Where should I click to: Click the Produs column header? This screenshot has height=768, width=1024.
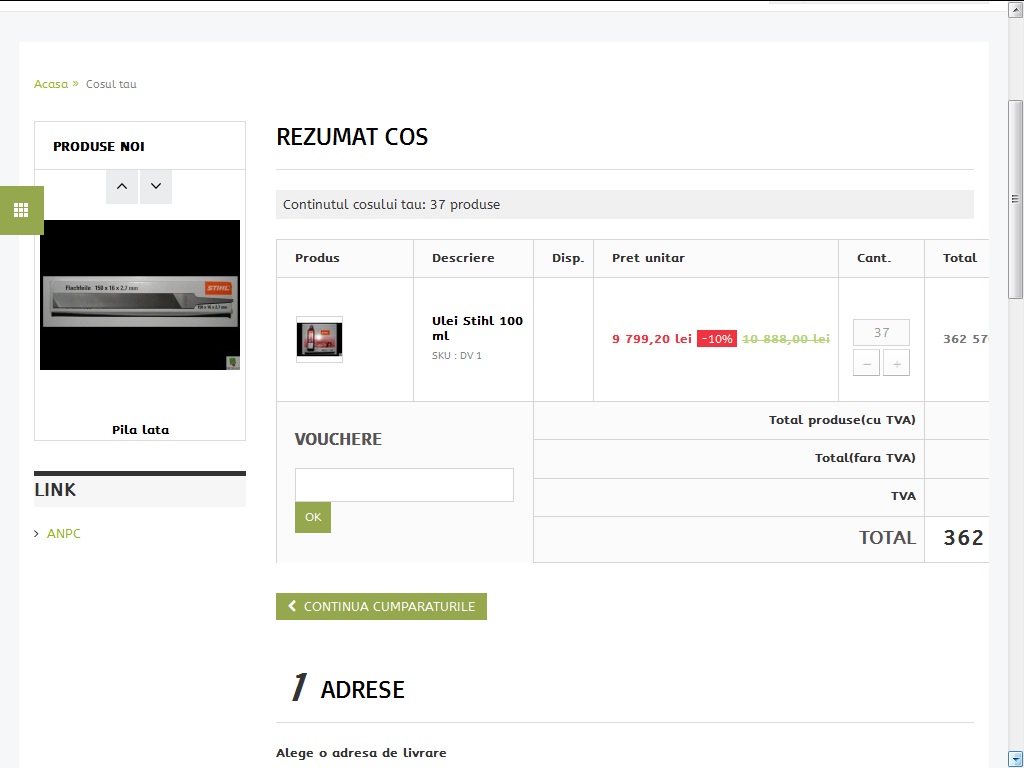(x=317, y=258)
